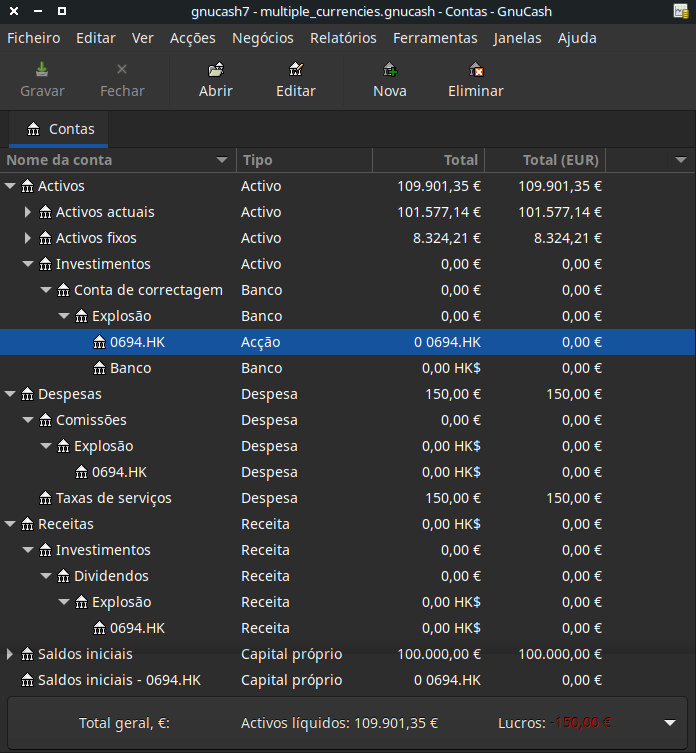The image size is (696, 753).
Task: Open the Ferramentas menu
Action: 435,38
